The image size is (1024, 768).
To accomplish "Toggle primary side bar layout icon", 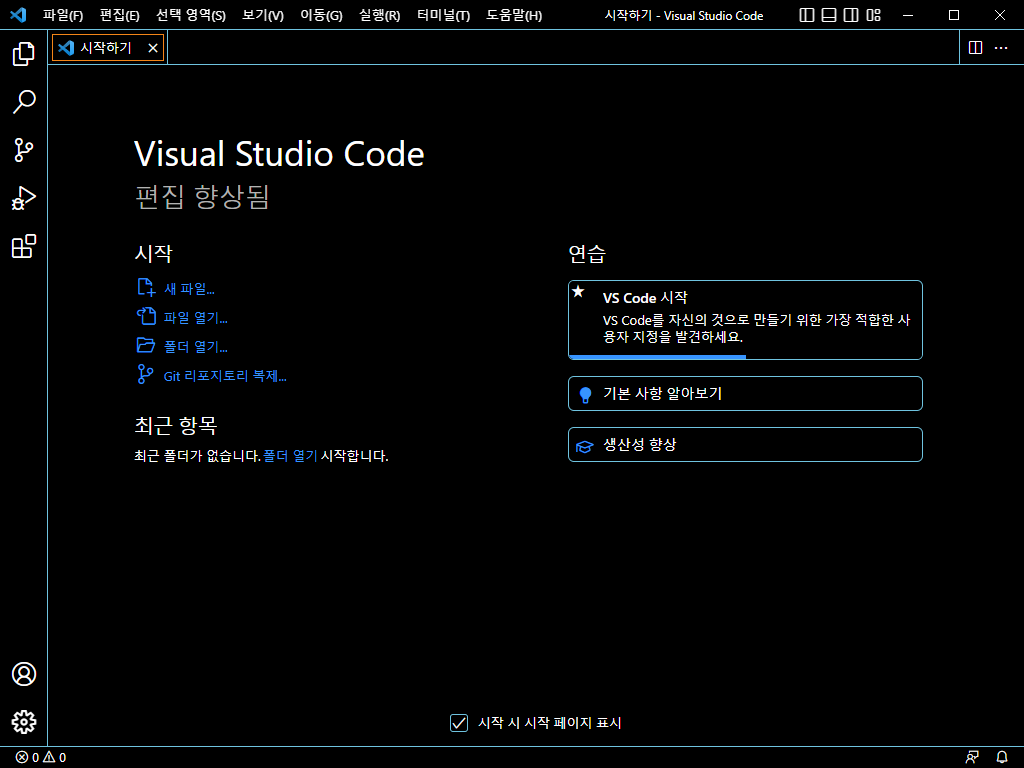I will click(x=807, y=15).
